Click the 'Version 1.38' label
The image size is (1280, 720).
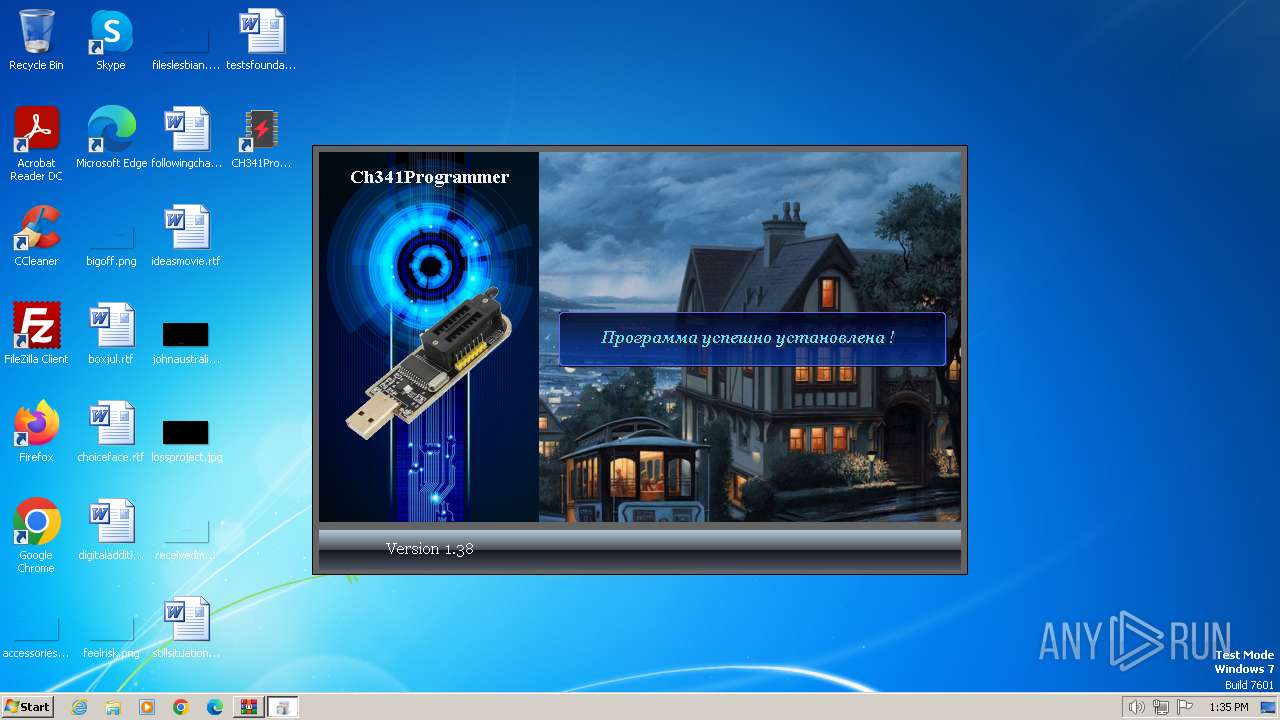(430, 549)
